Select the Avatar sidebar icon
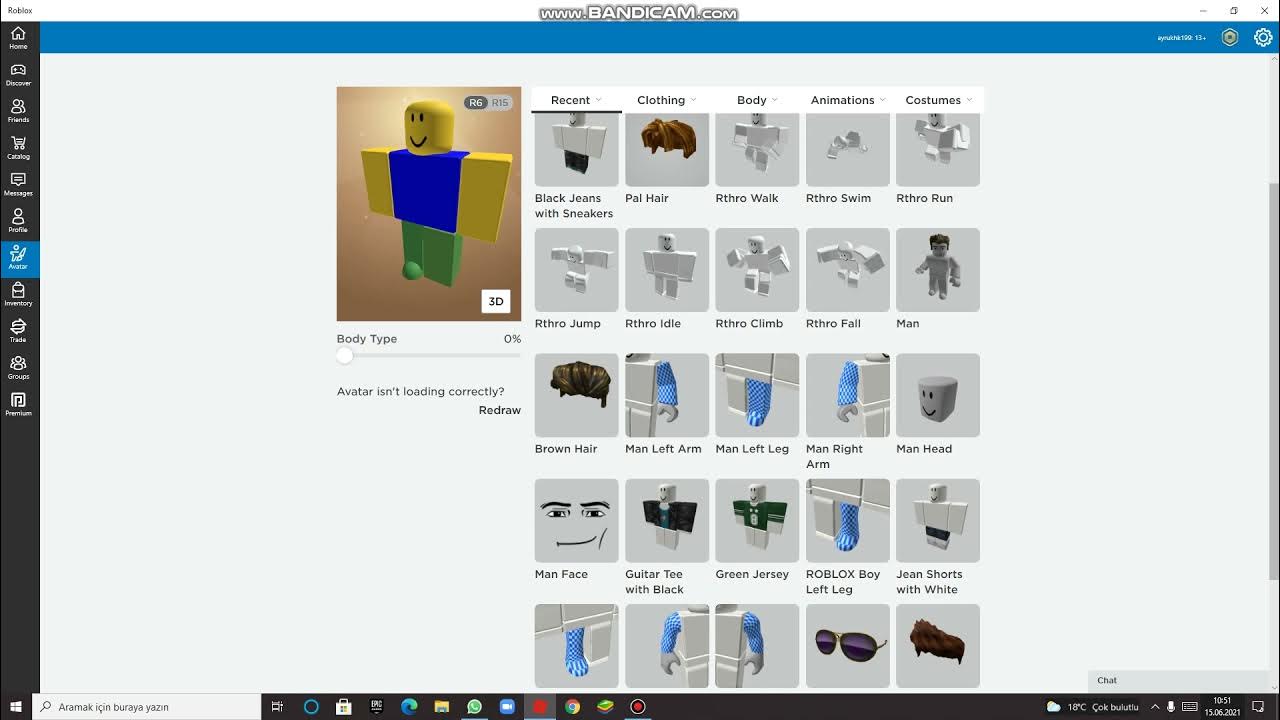This screenshot has height=720, width=1280. [18, 259]
